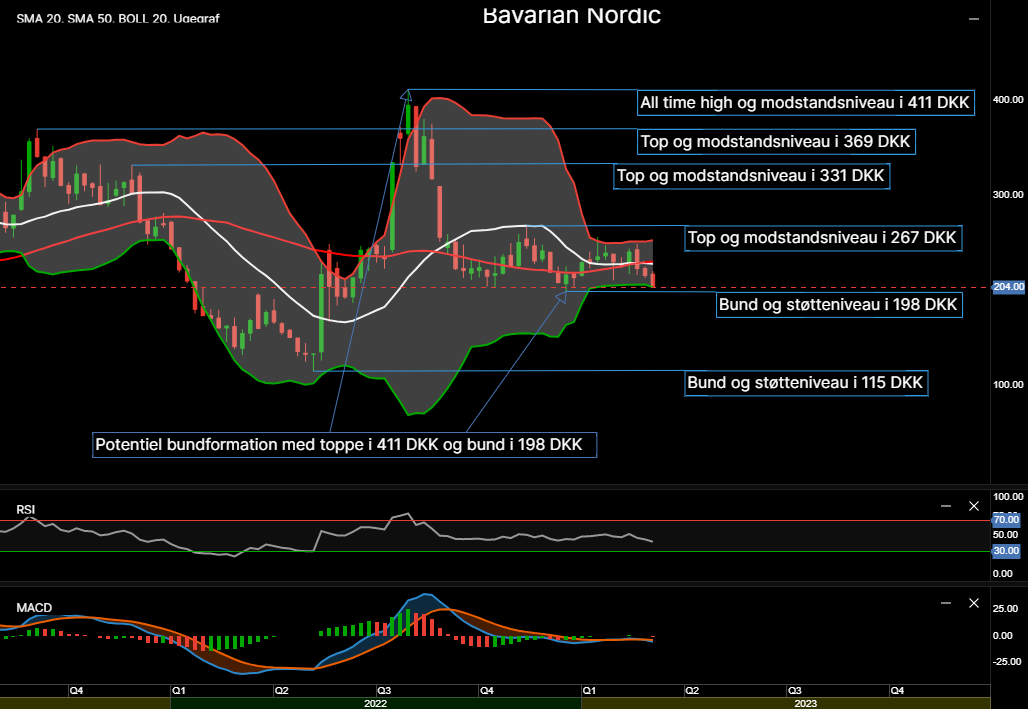Click the Q2 marker under 2023
The height and width of the screenshot is (709, 1028).
(692, 691)
